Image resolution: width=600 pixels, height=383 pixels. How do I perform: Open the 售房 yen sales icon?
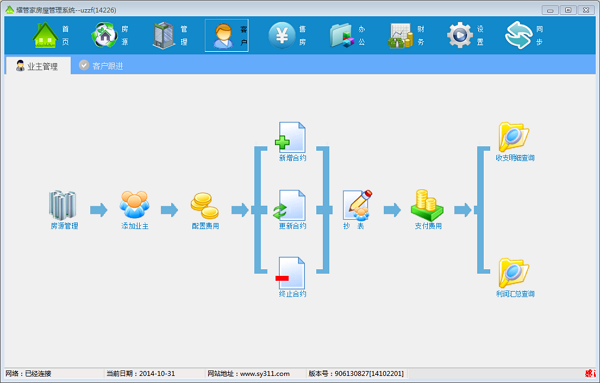282,36
